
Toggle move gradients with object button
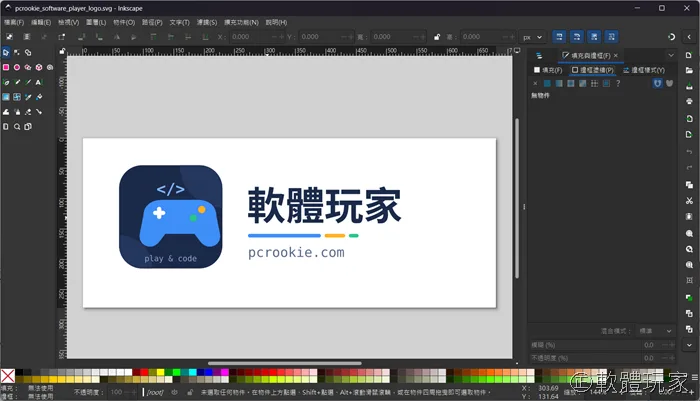tap(594, 37)
